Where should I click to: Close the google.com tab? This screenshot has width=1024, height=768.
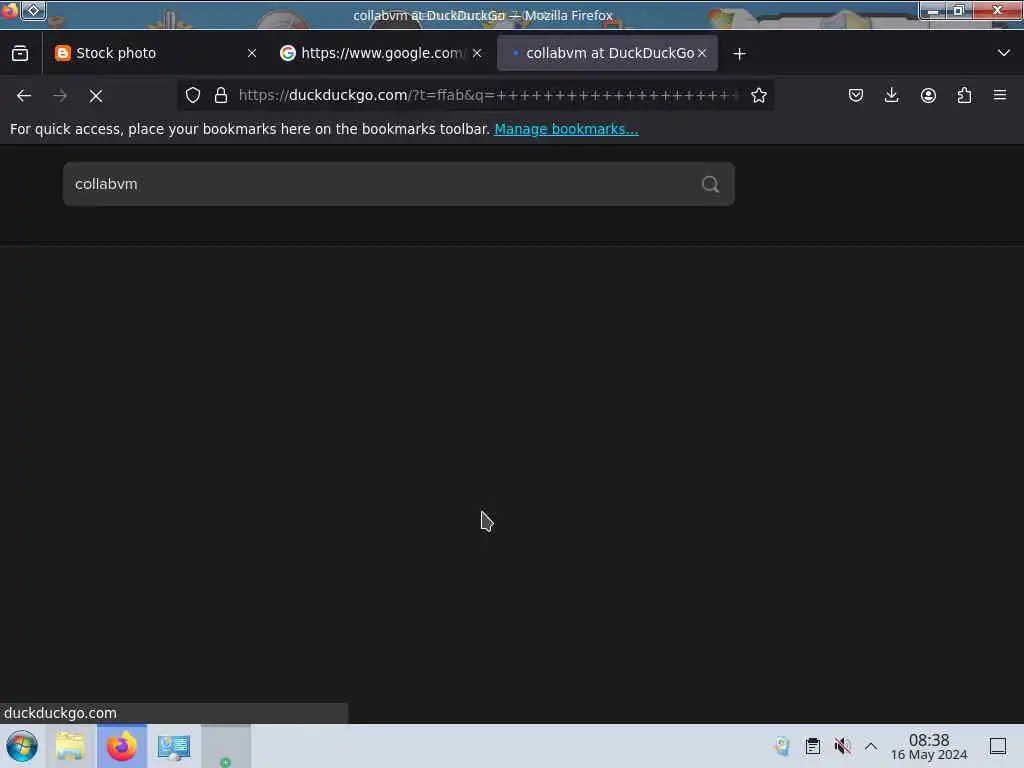477,53
